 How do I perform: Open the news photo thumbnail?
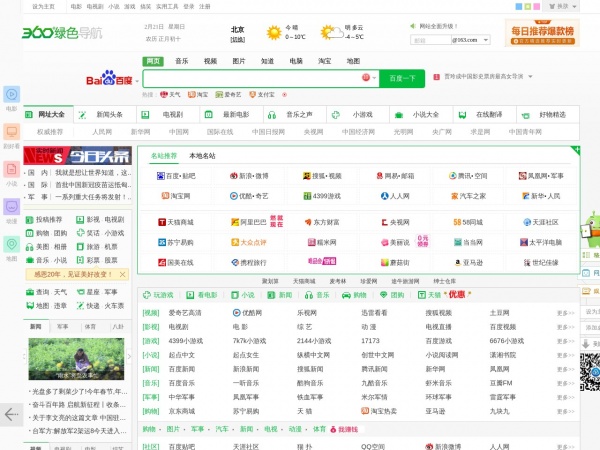pyautogui.click(x=76, y=359)
